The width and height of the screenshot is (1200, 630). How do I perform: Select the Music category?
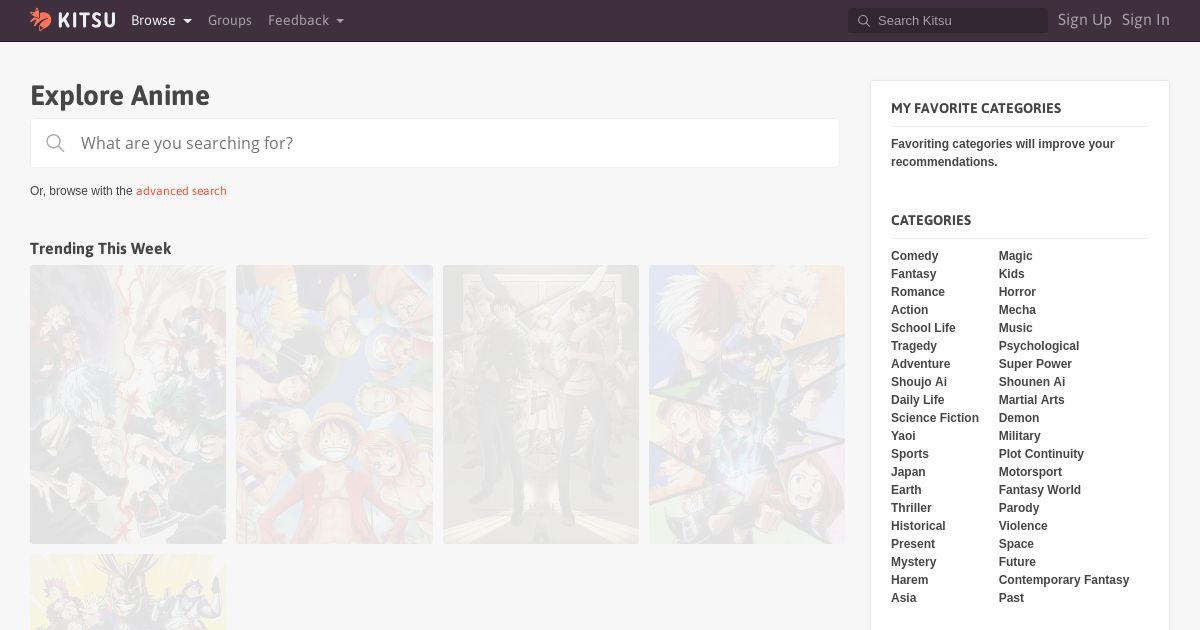tap(1015, 328)
